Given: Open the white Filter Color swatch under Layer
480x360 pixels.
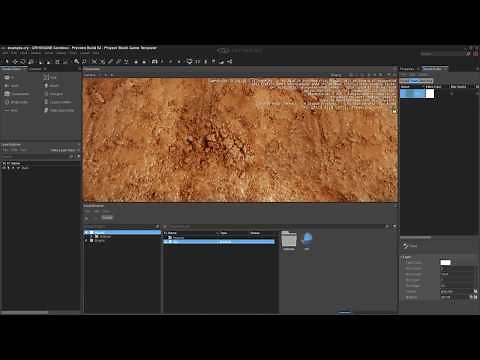Looking at the screenshot, I should click(x=445, y=263).
